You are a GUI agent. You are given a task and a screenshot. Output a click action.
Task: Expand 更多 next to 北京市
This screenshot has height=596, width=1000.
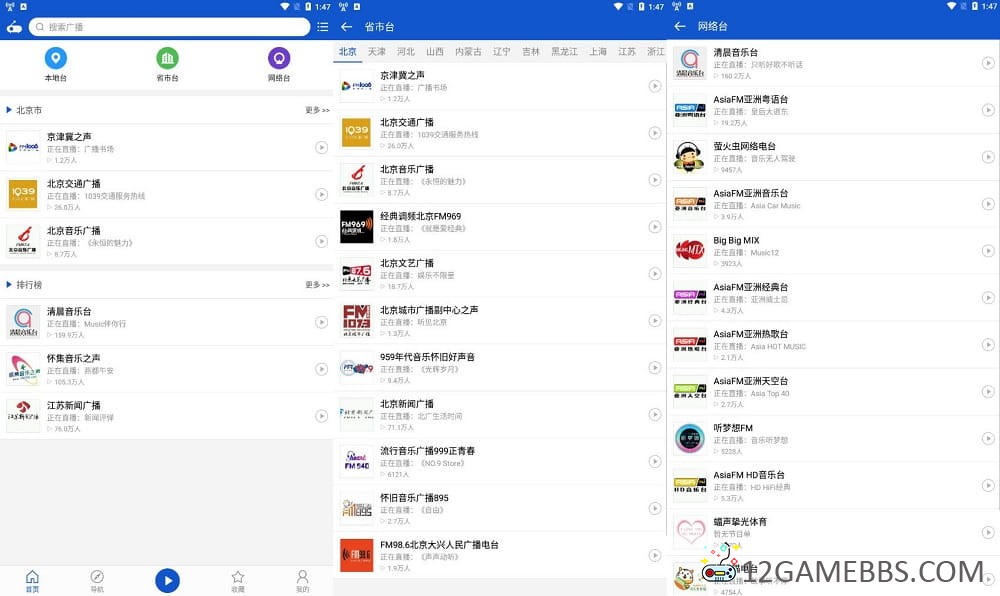[x=317, y=110]
